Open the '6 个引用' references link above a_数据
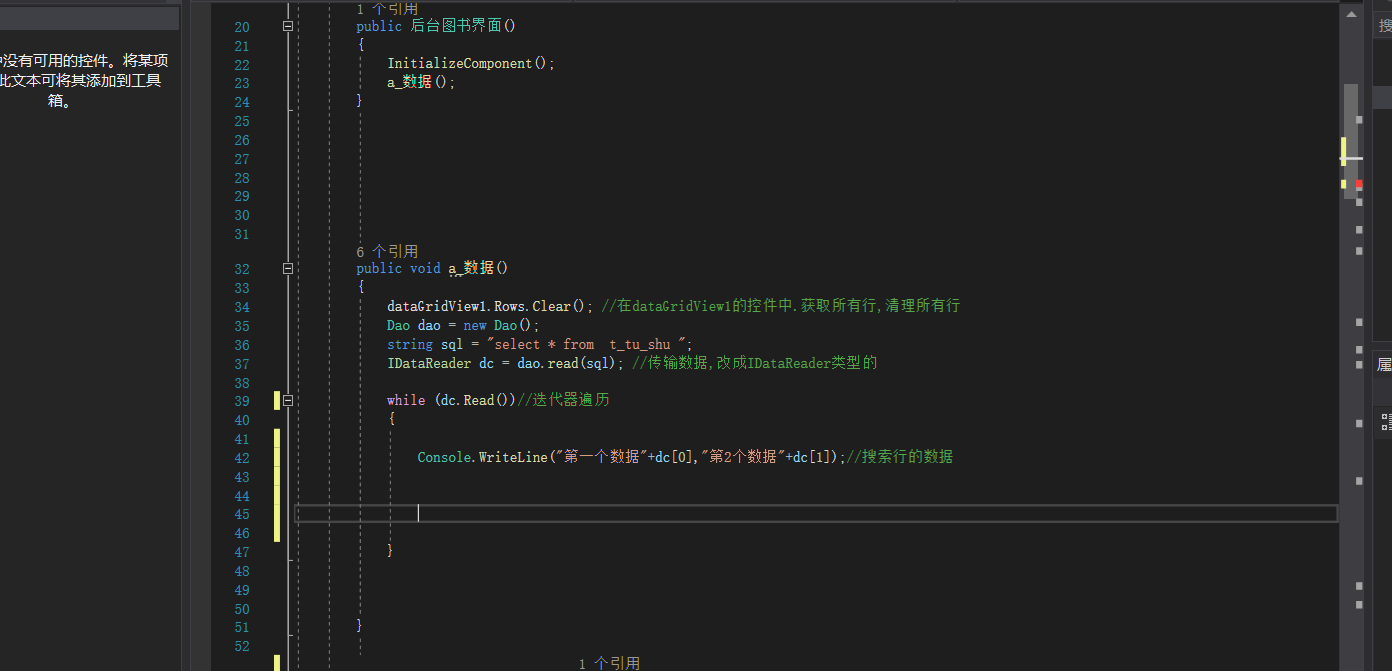 point(388,251)
